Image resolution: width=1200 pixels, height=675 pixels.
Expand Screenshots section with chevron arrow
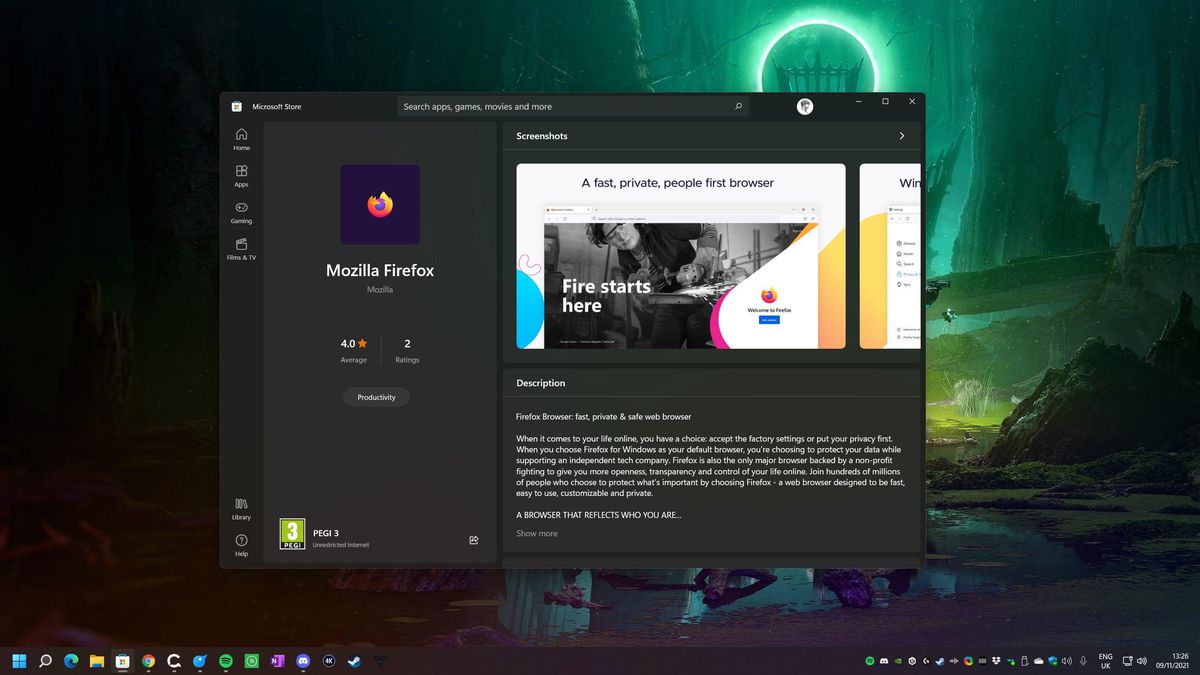click(901, 136)
